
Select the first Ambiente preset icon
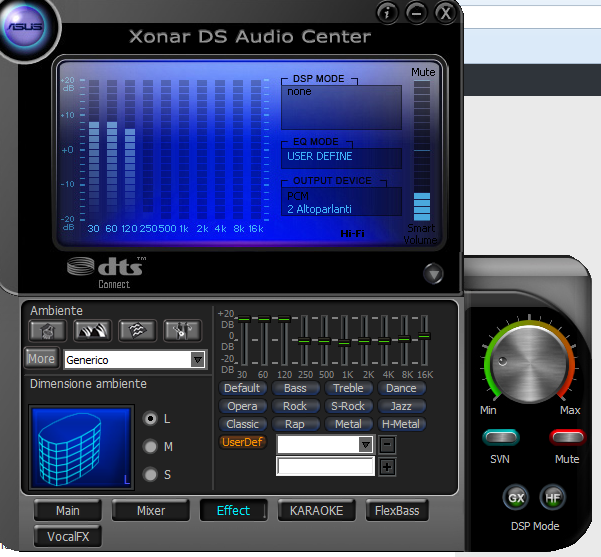pos(48,330)
